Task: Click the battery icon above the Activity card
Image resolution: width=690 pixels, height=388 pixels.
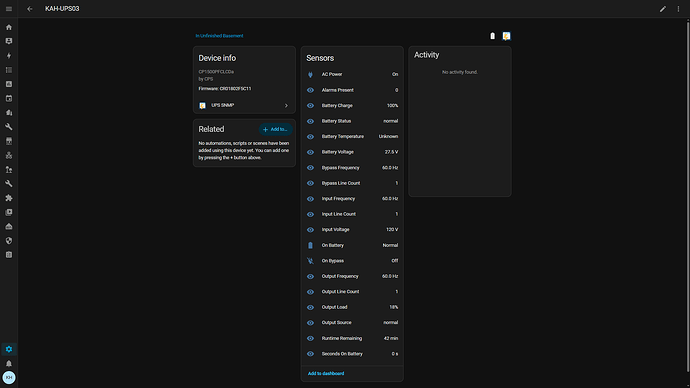Action: tap(492, 36)
